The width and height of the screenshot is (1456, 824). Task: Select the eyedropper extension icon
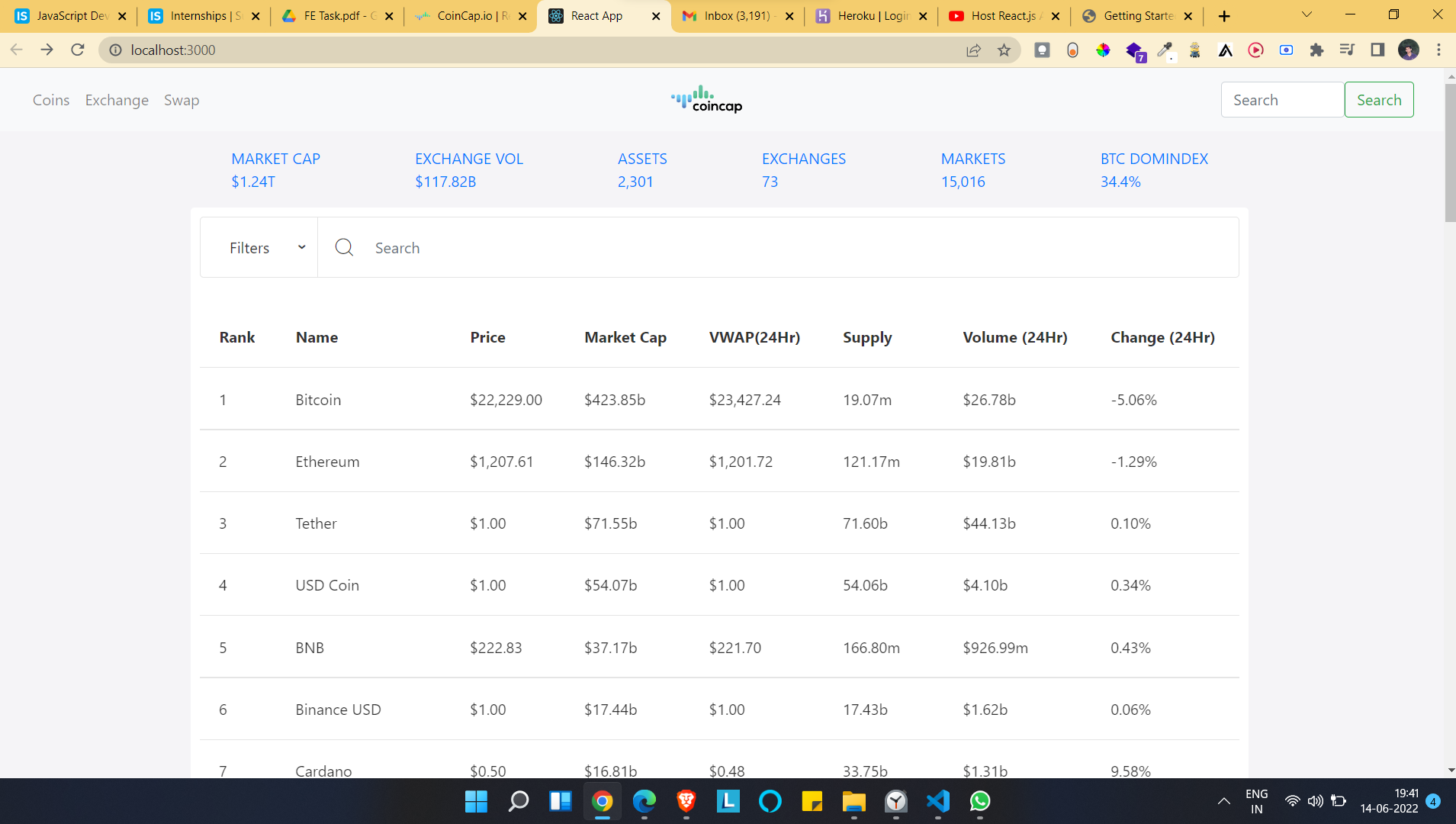tap(1165, 50)
